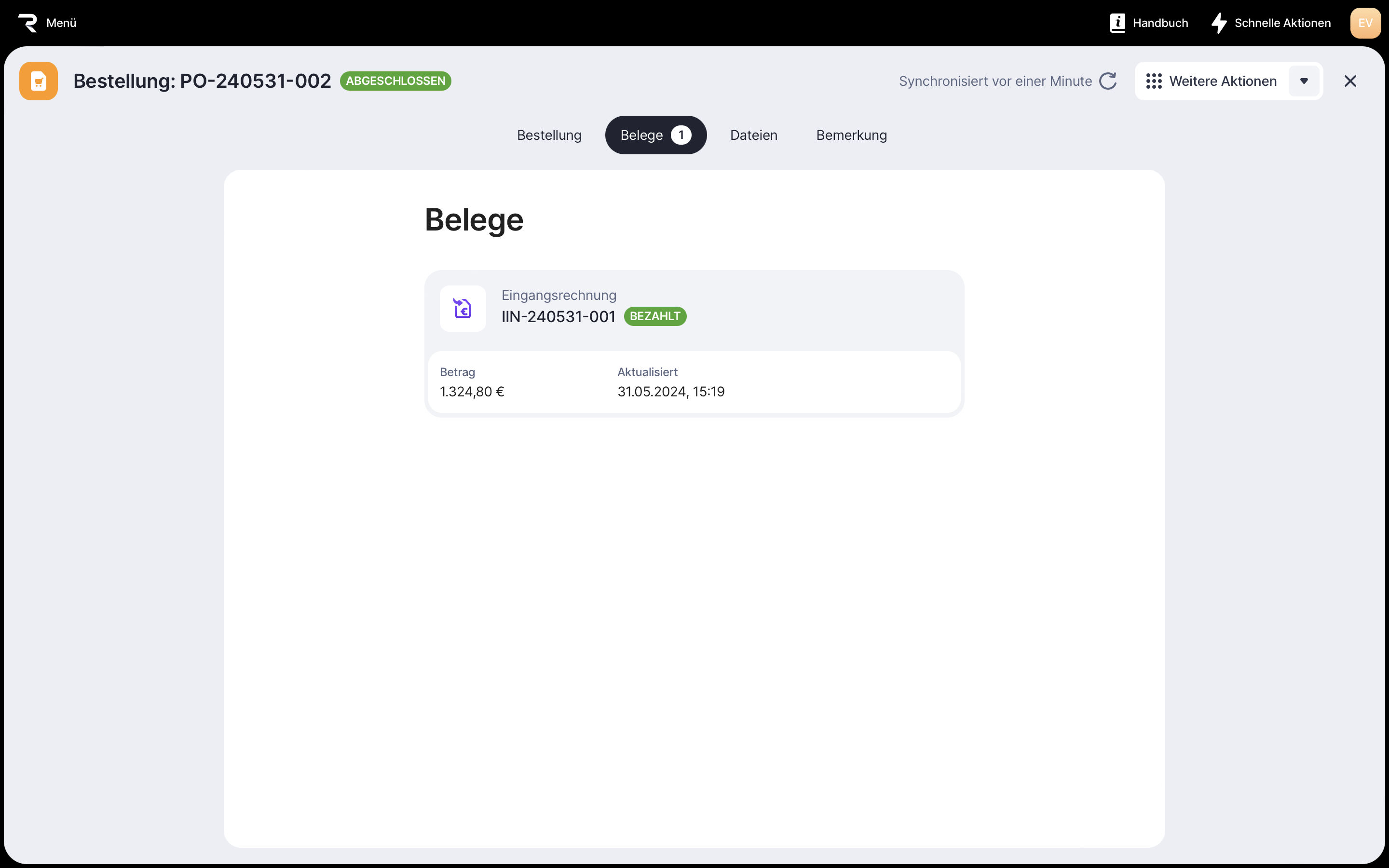
Task: Click the orange order cart icon
Action: pyautogui.click(x=39, y=81)
